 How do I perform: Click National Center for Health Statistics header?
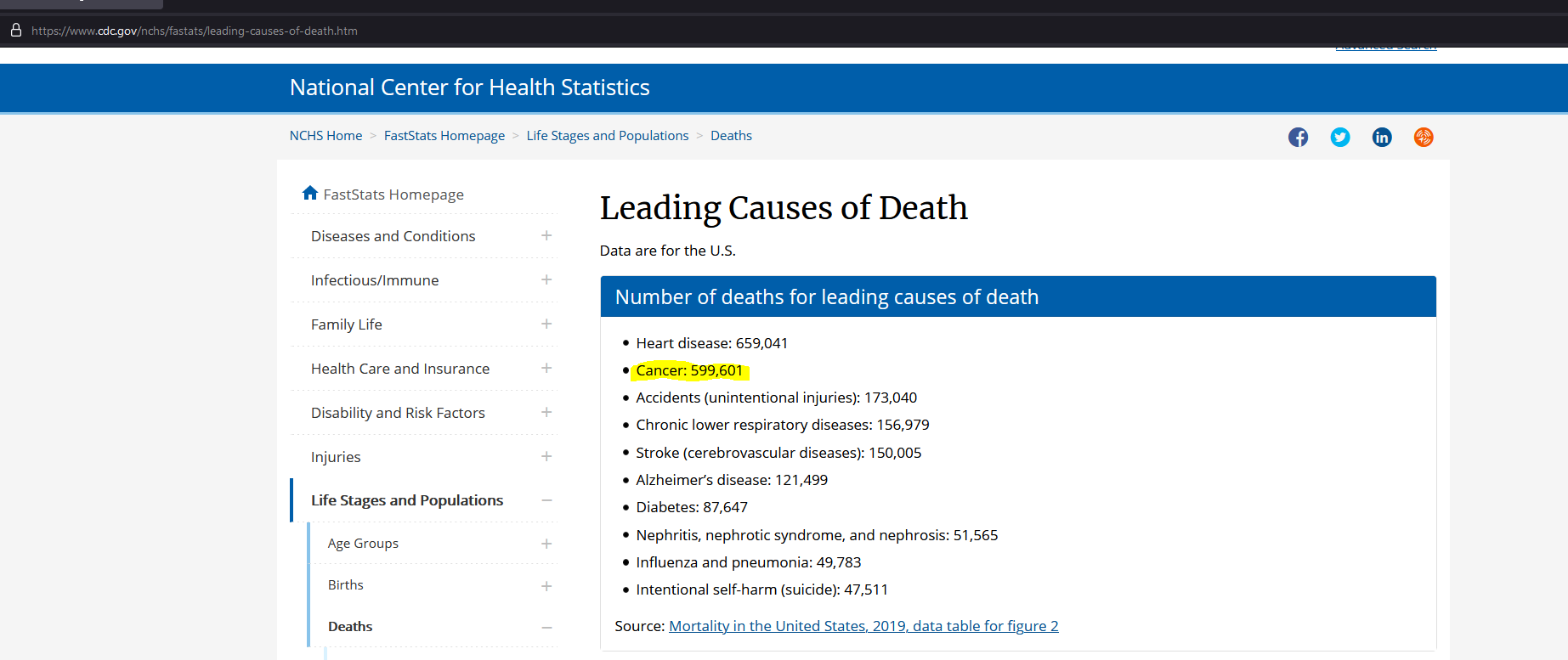pos(469,87)
